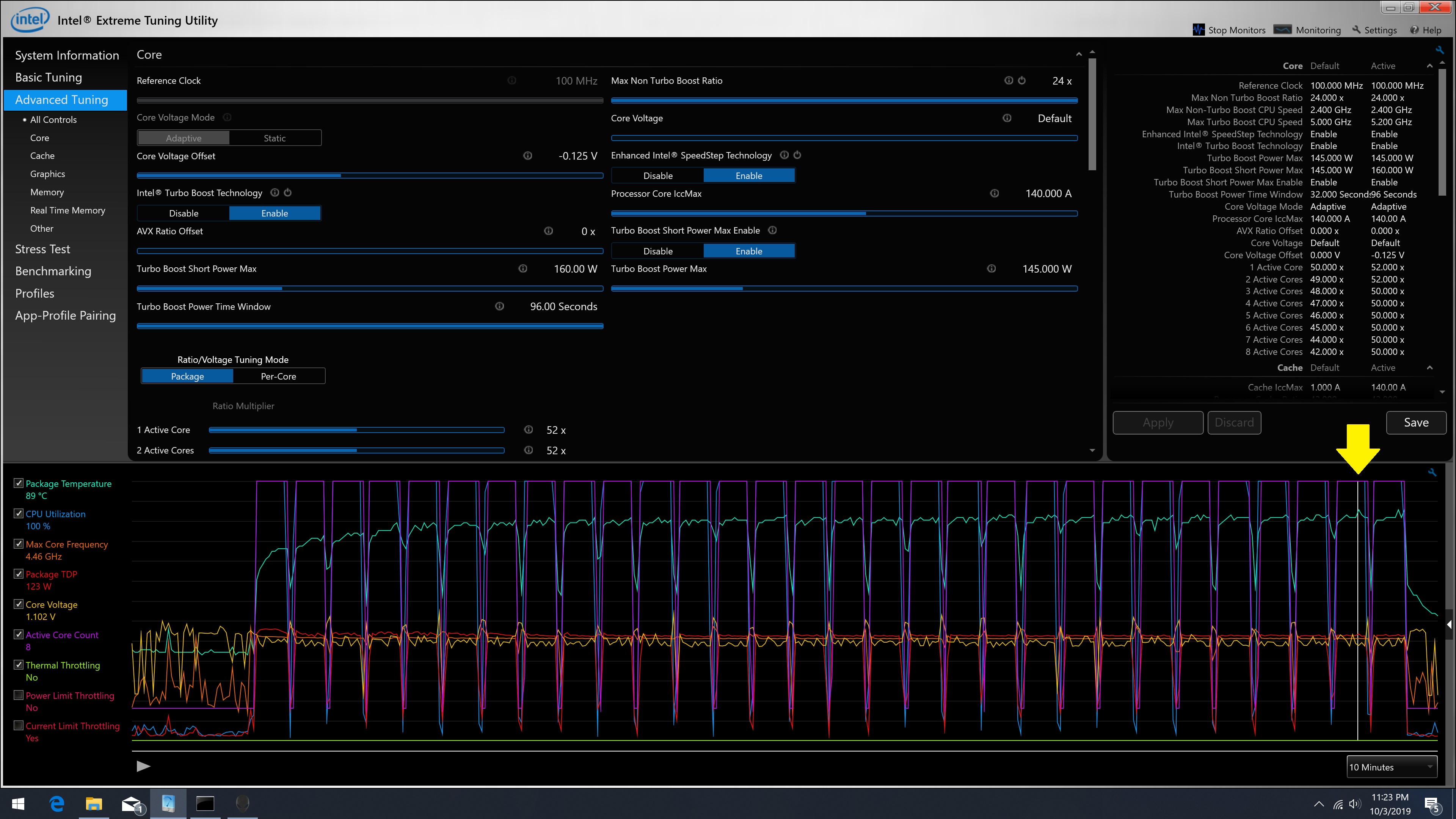Screen dimensions: 1456x819
Task: Uncheck Package Temperature monitor
Action: (19, 483)
